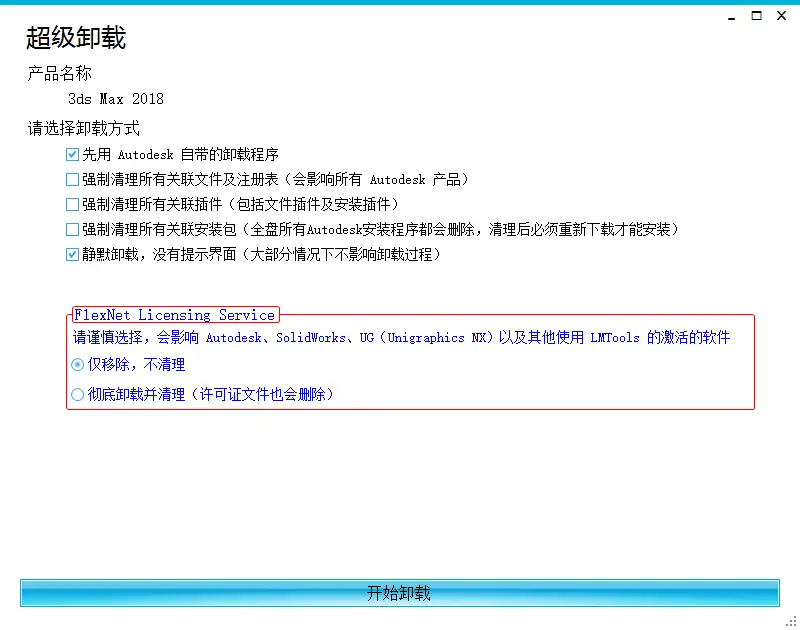
Task: Click the FlexNet Licensing Service group title
Action: tap(175, 315)
